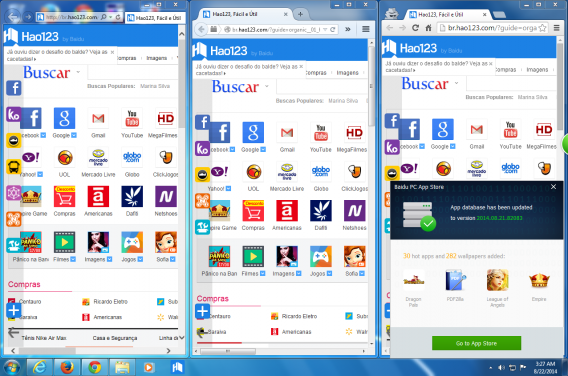Click Globo icon in Internet Explorer window

coord(132,158)
